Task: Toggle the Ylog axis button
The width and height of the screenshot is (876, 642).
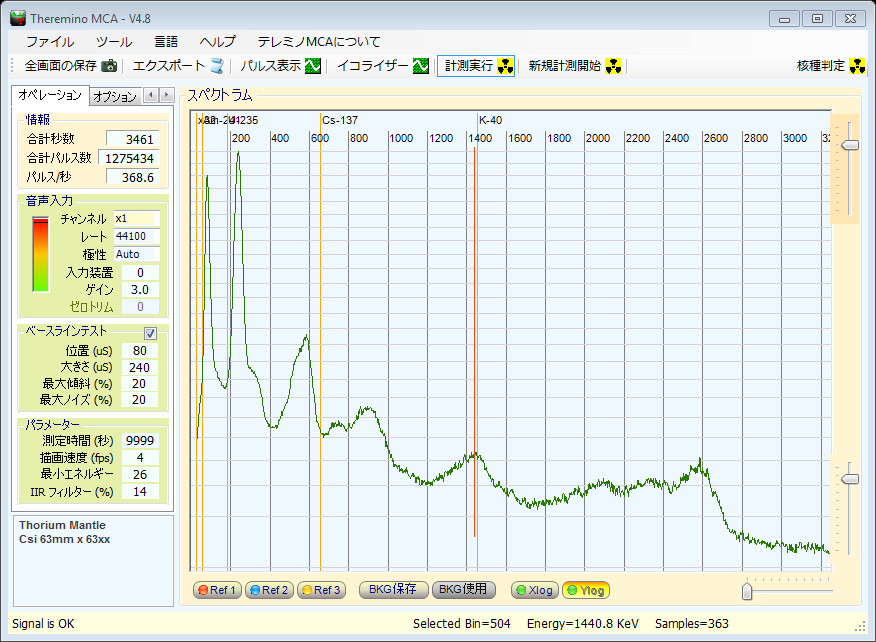Action: tap(586, 590)
